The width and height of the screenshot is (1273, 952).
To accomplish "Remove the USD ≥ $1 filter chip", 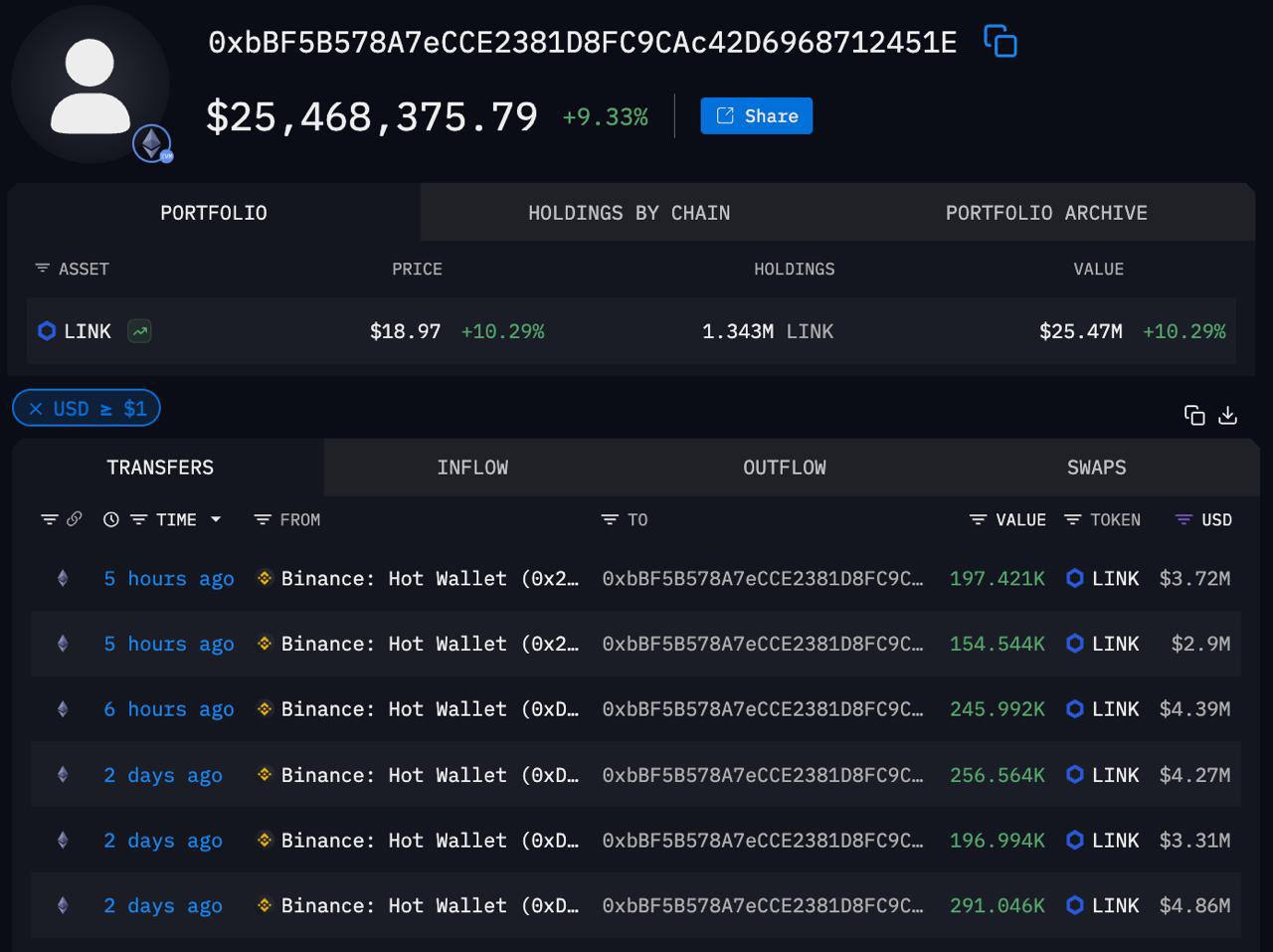I will (x=36, y=409).
